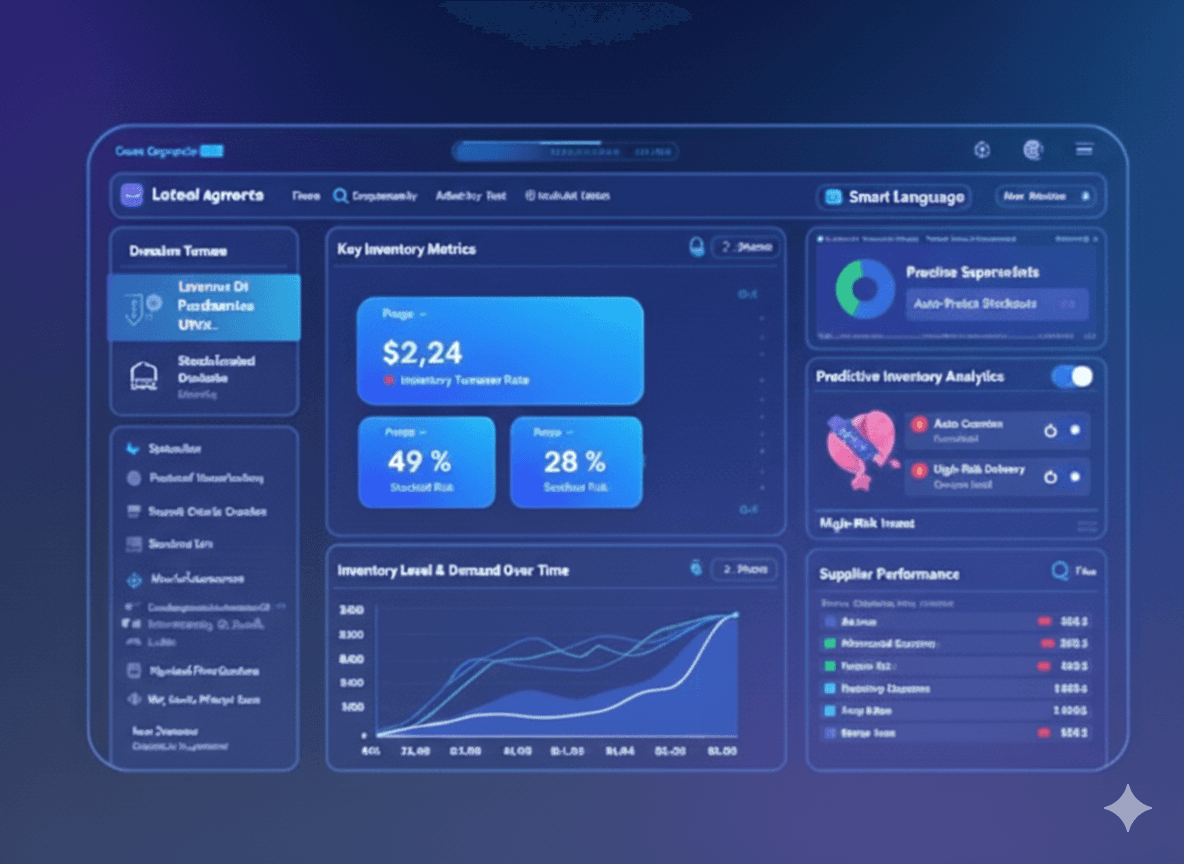Click the hamburger menu in the top-right corner
This screenshot has width=1184, height=864.
pos(1084,149)
